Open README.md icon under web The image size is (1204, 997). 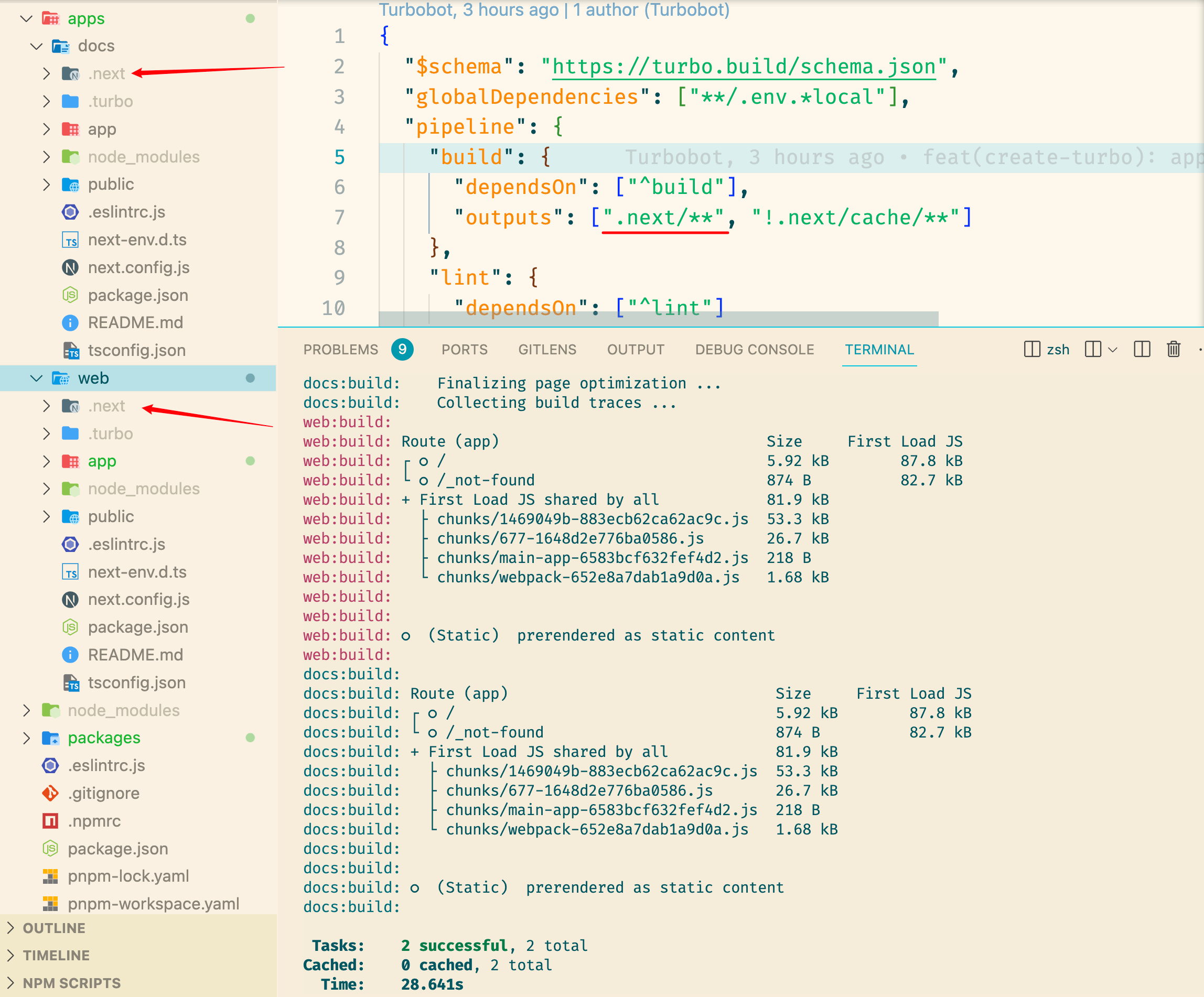(70, 654)
